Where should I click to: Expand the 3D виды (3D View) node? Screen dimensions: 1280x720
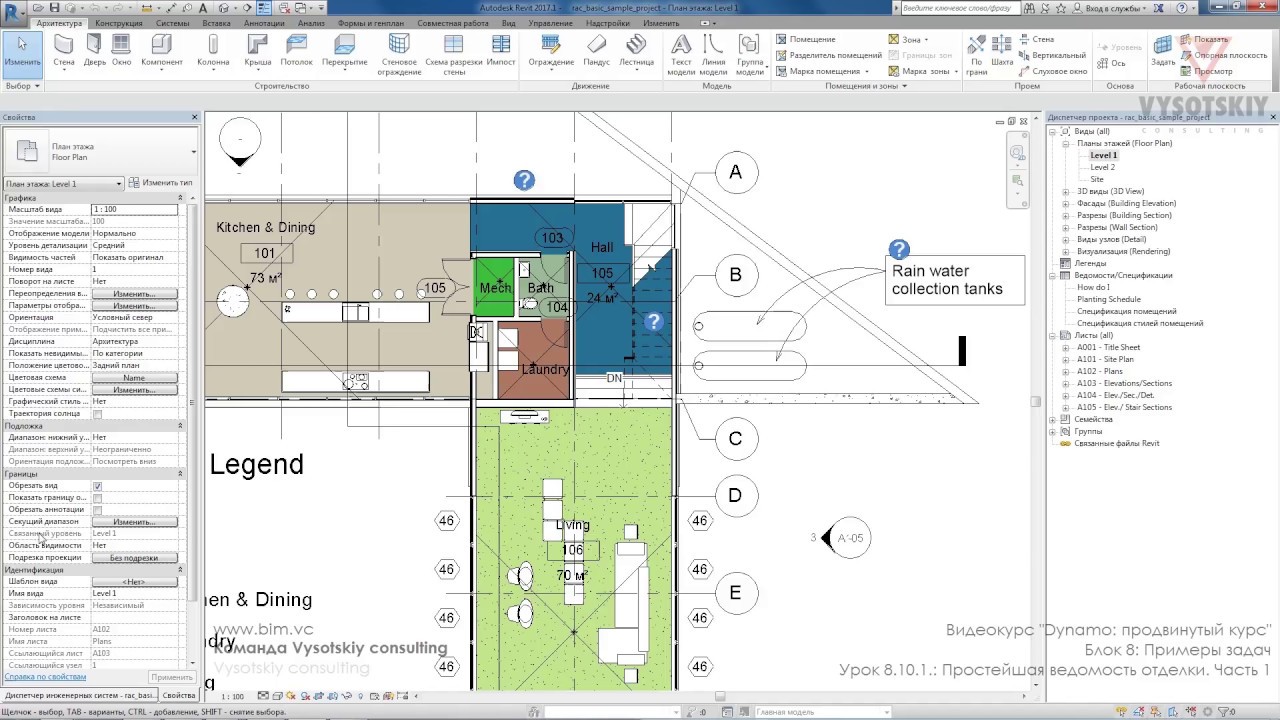pyautogui.click(x=1066, y=191)
